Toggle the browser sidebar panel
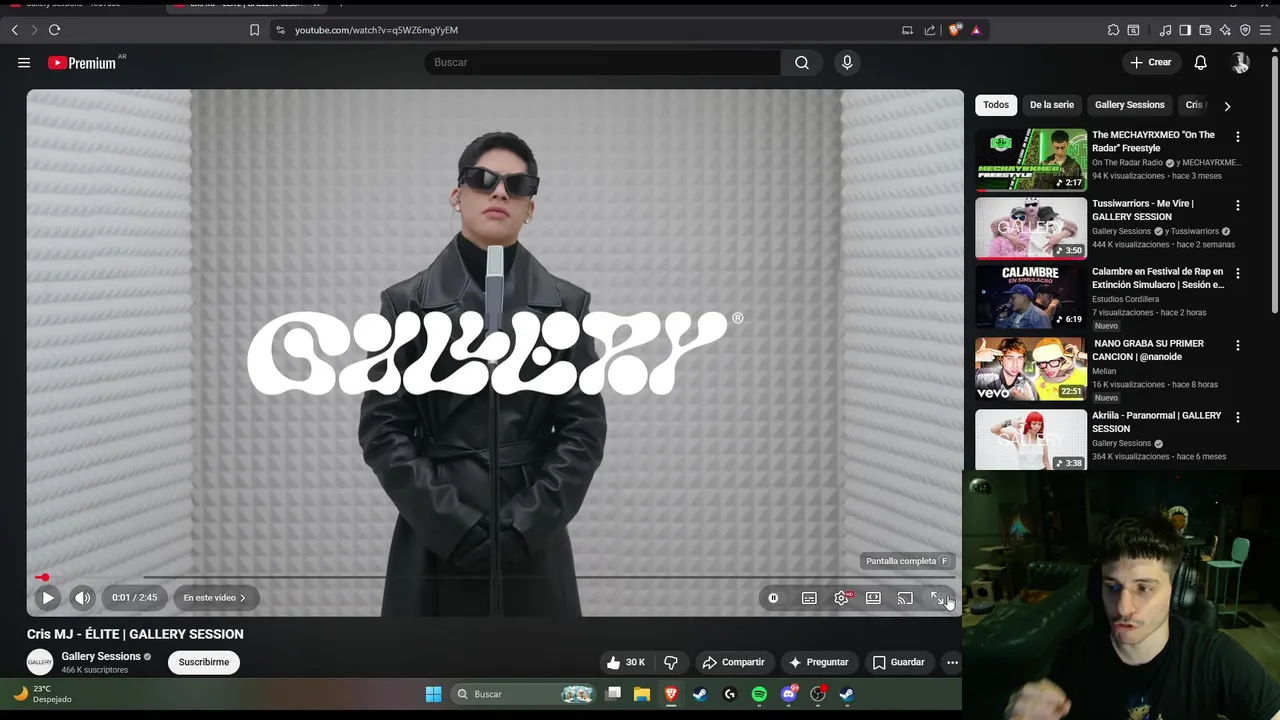Screen dimensions: 1280x720 coord(1185,30)
